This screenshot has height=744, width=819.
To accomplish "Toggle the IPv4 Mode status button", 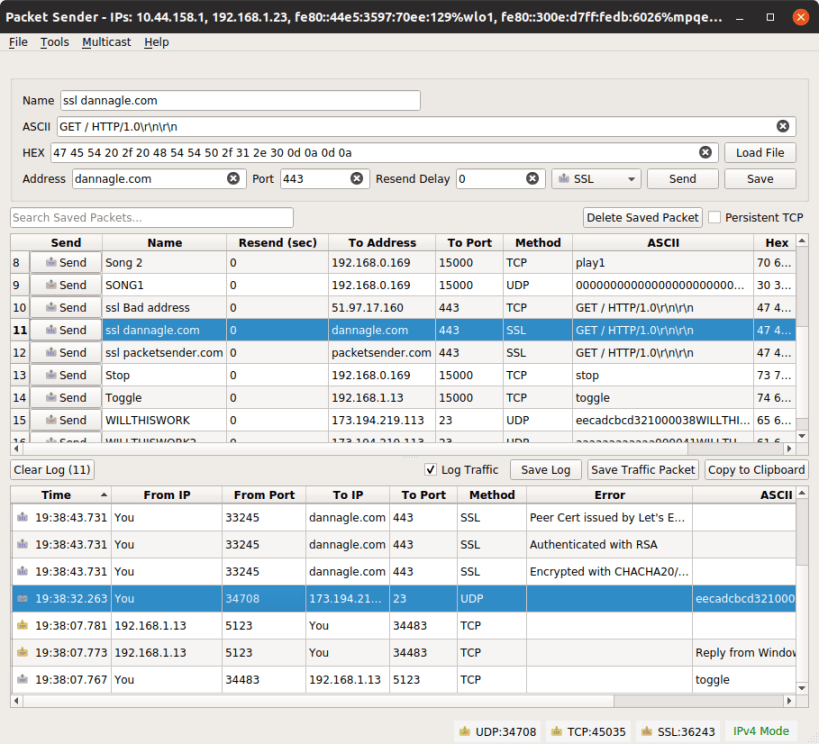I will 761,731.
